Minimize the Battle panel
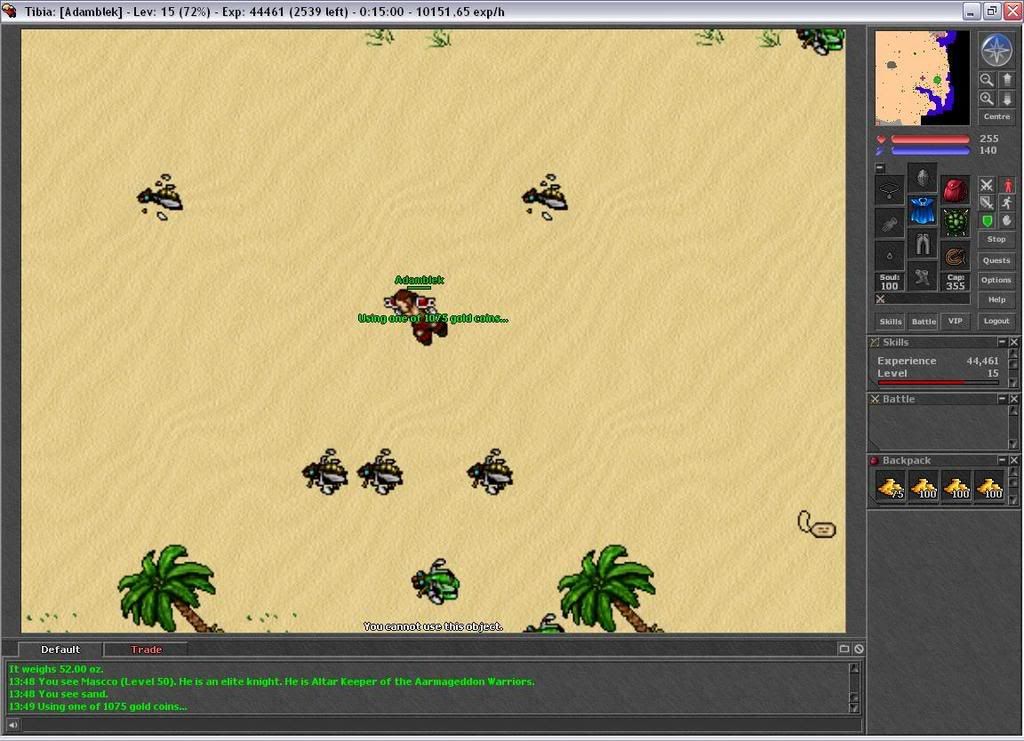The height and width of the screenshot is (741, 1024). [1002, 399]
